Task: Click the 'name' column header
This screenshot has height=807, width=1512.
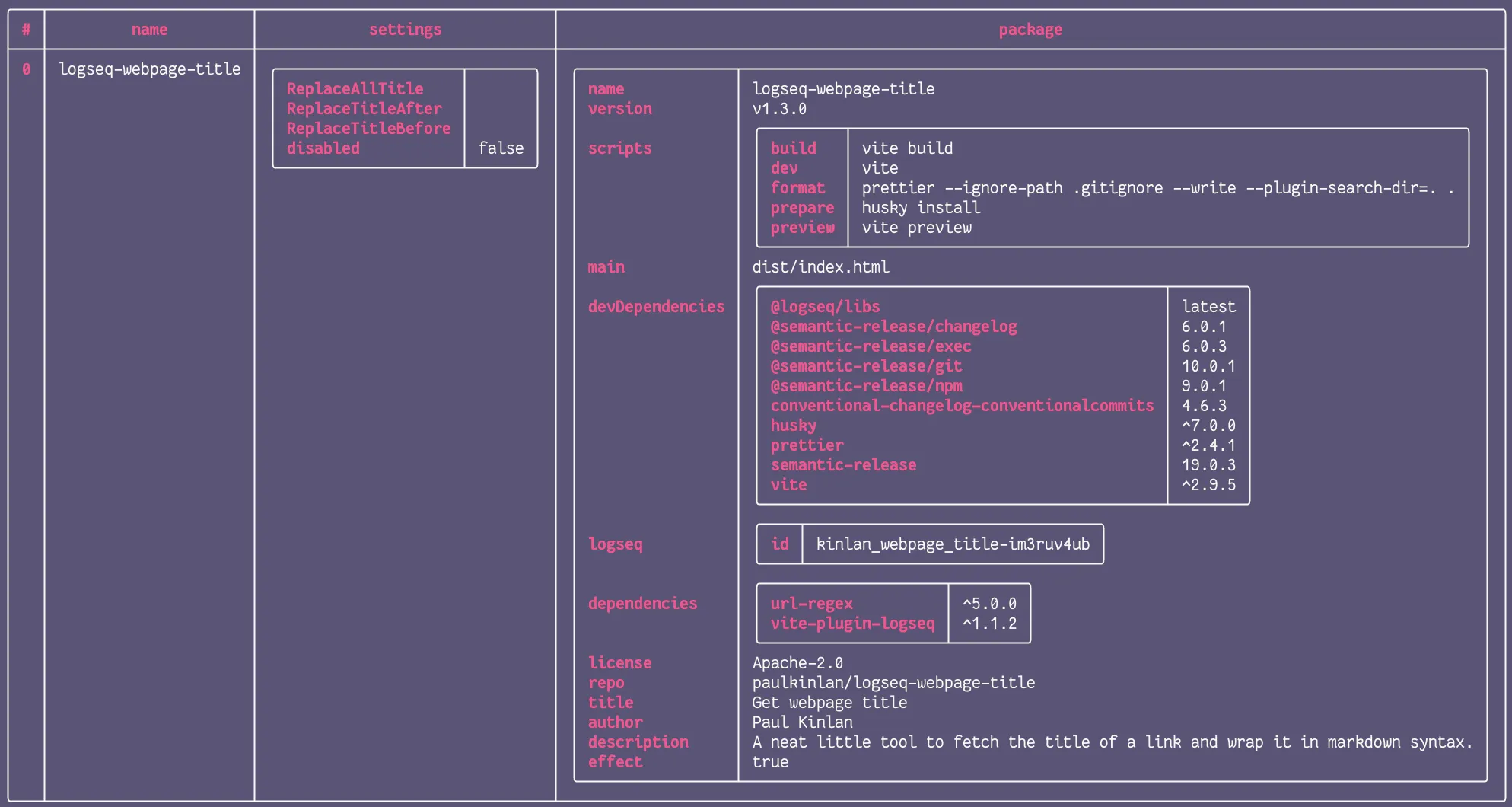Action: [x=149, y=30]
